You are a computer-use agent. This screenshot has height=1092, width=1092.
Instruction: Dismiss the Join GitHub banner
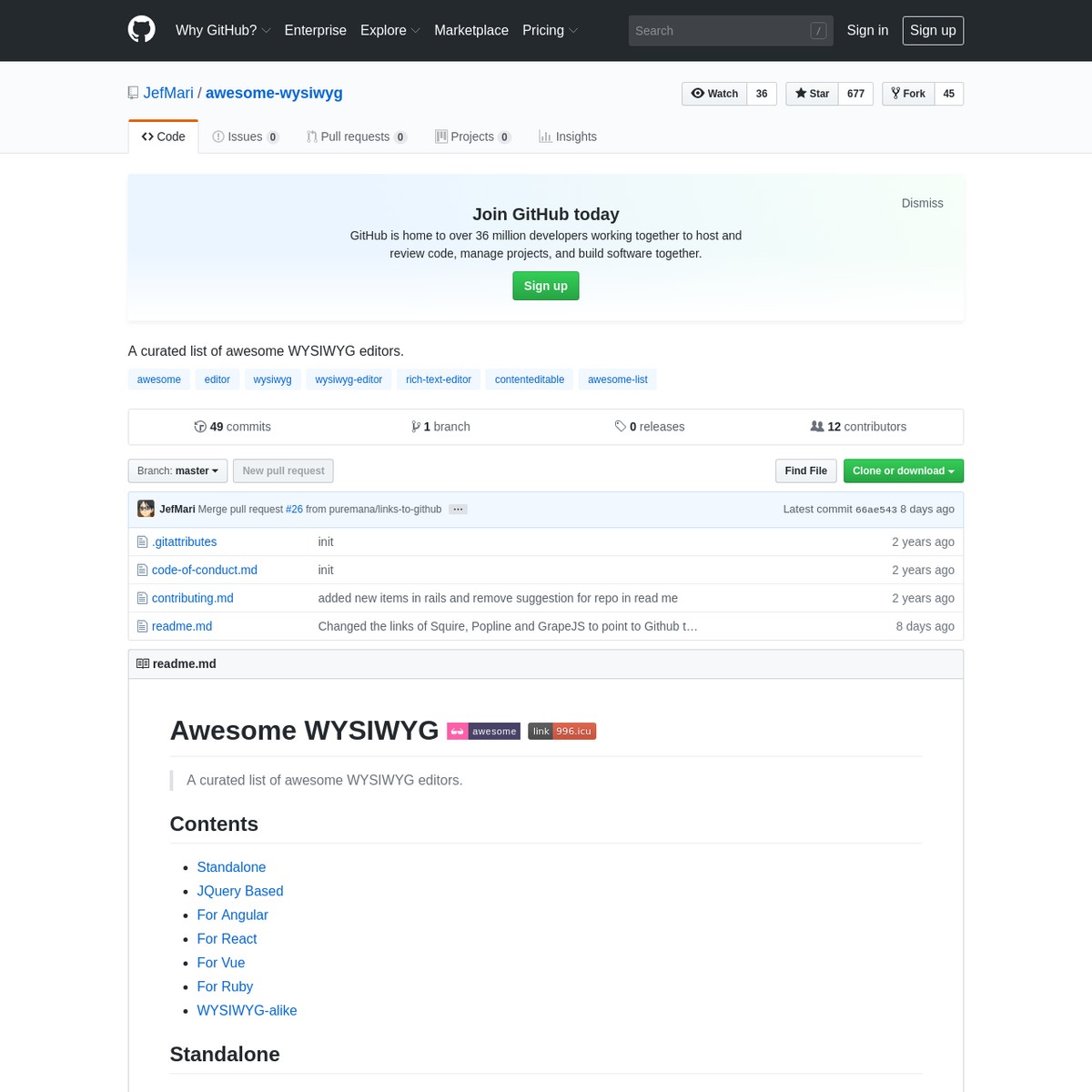click(922, 203)
